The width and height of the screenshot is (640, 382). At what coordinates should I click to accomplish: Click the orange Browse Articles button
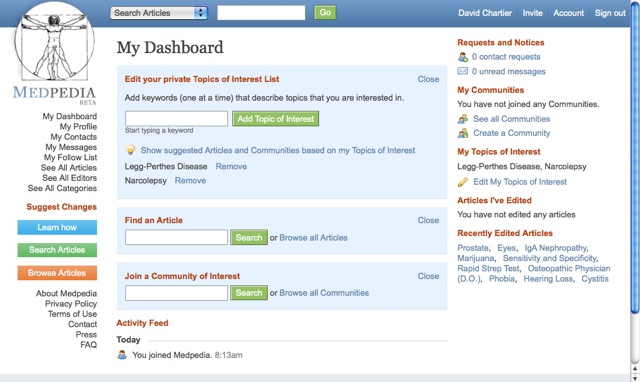[57, 273]
